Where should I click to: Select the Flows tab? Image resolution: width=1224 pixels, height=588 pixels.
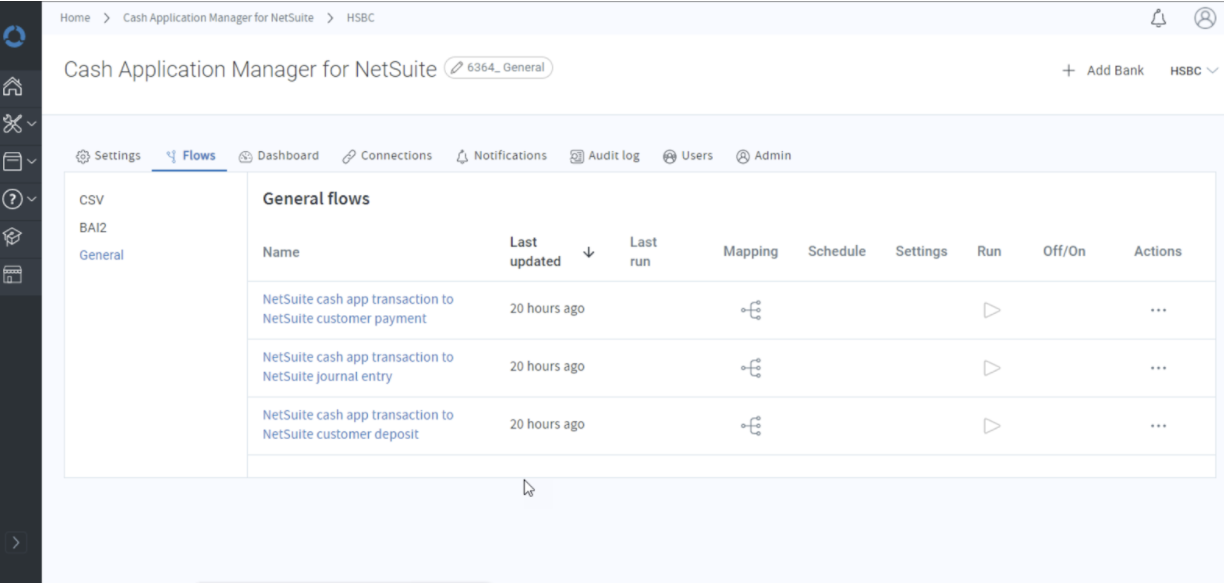click(190, 156)
